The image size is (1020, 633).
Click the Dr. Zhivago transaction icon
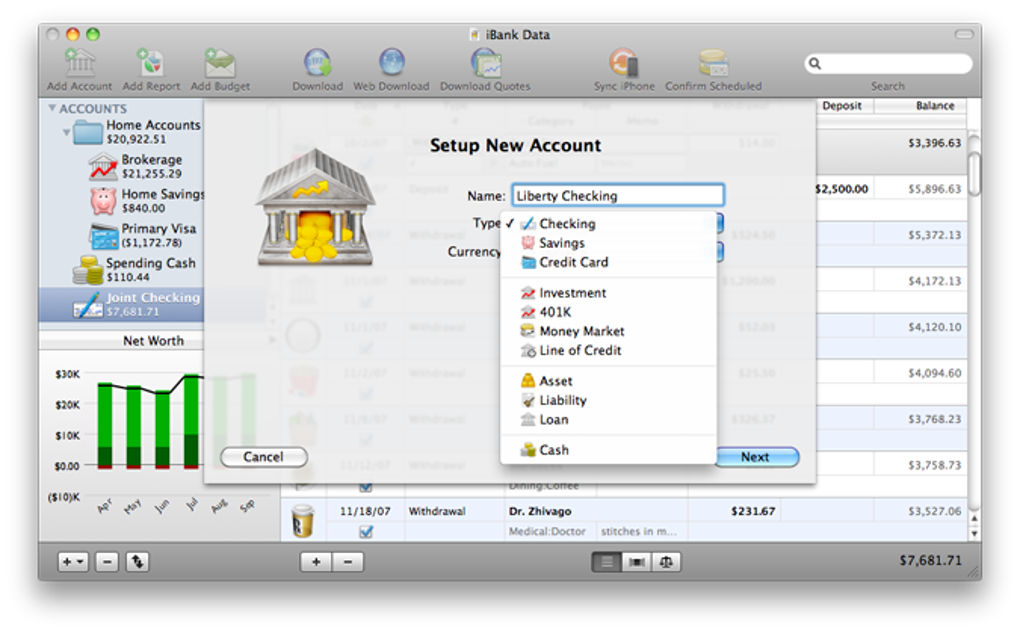coord(302,520)
